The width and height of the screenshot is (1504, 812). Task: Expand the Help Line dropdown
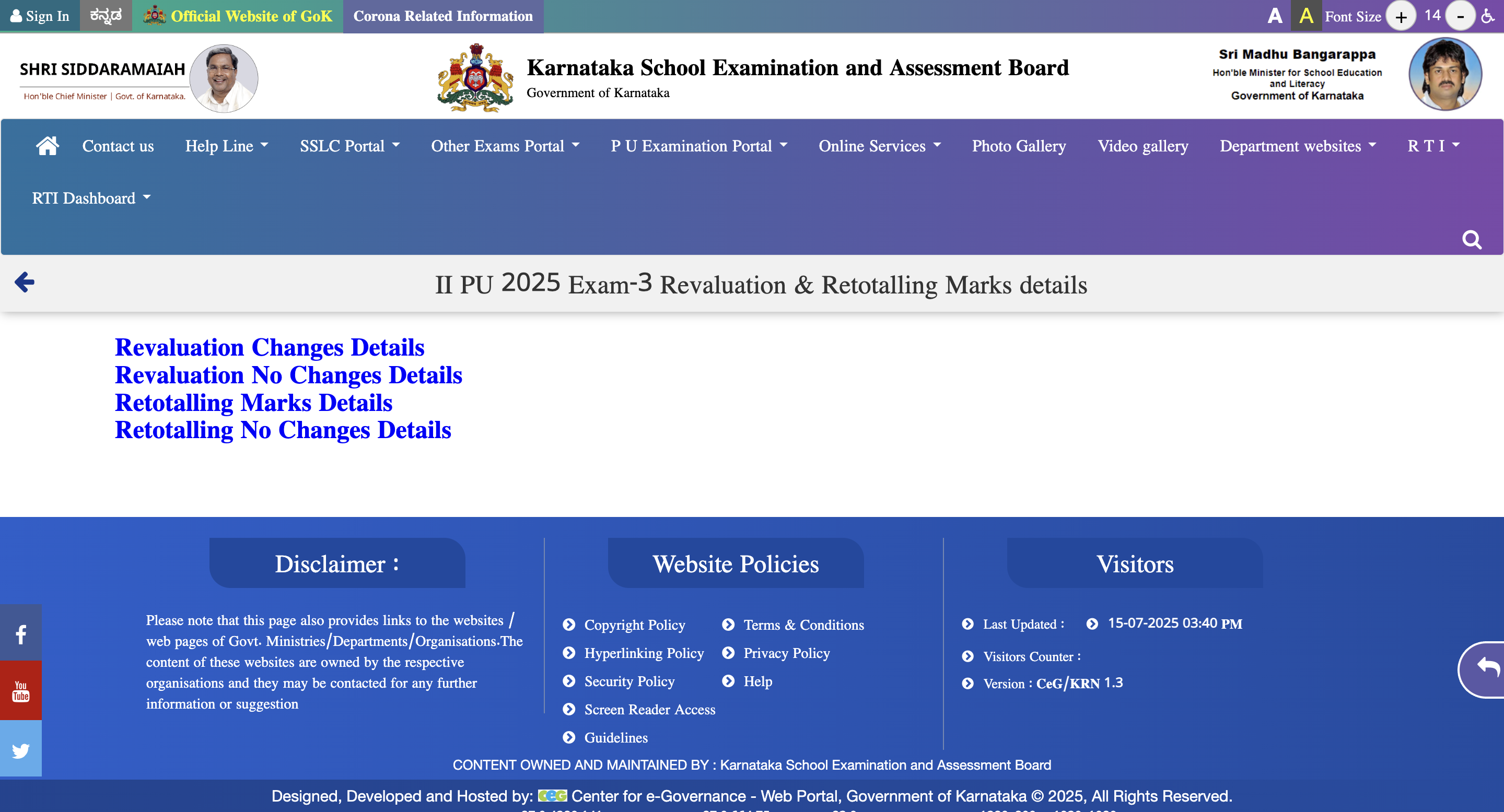point(227,146)
